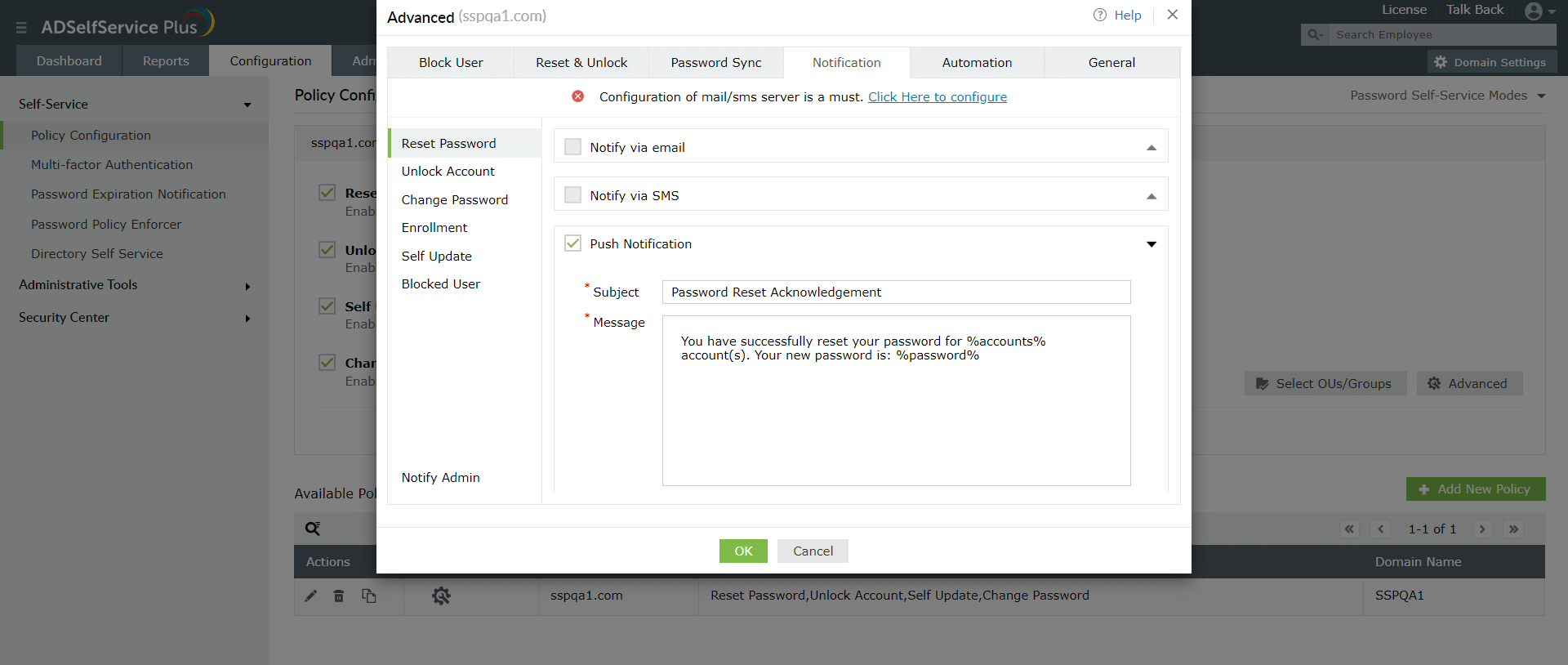Viewport: 1568px width, 665px height.
Task: Open the Dashboard main tab
Action: 69,60
